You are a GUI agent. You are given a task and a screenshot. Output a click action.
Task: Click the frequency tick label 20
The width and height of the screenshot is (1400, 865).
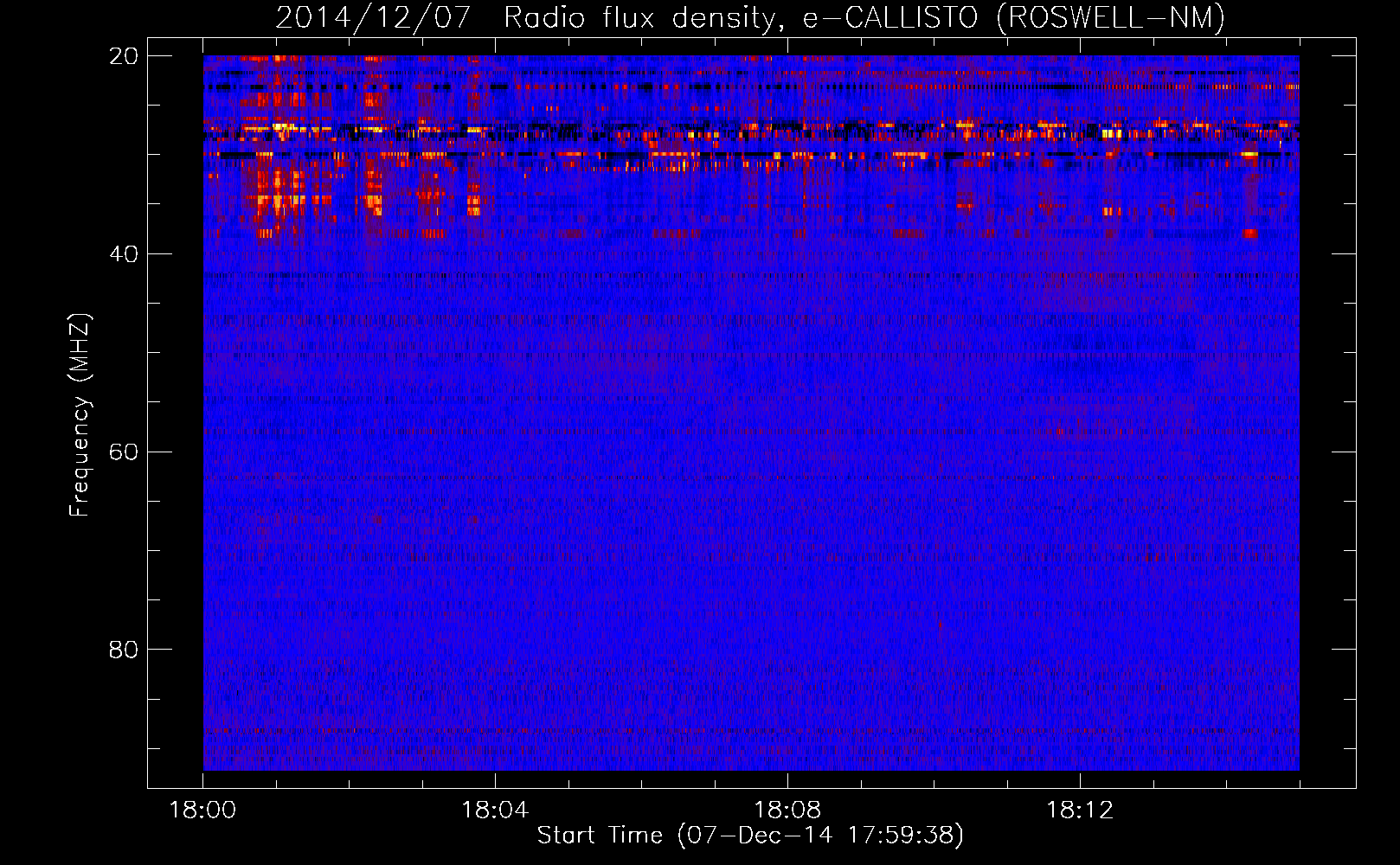pos(124,56)
